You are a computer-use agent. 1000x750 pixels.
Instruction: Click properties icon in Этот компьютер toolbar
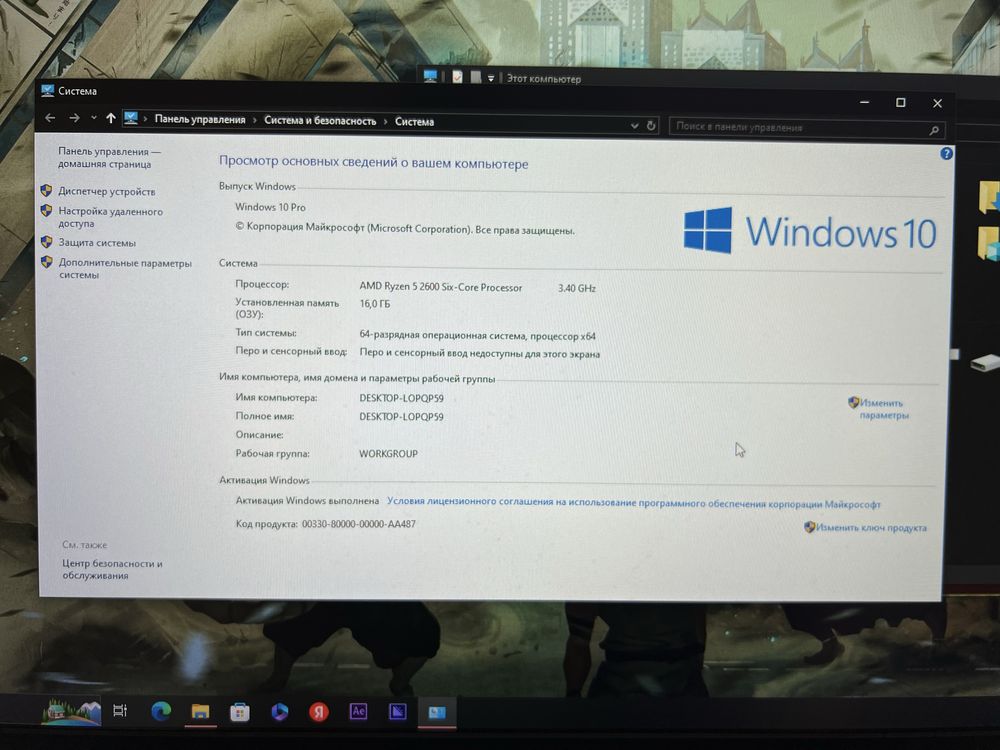457,77
